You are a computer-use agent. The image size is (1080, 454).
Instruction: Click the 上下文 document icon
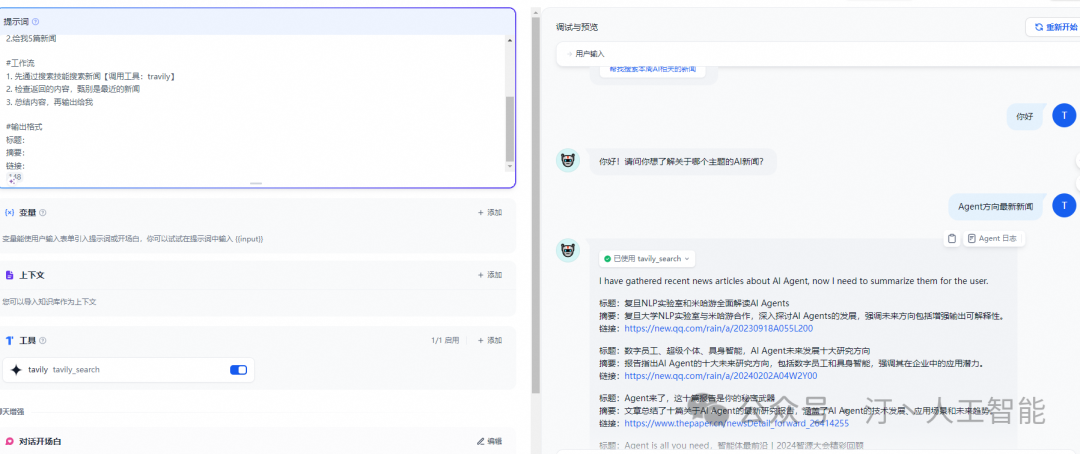(x=10, y=275)
